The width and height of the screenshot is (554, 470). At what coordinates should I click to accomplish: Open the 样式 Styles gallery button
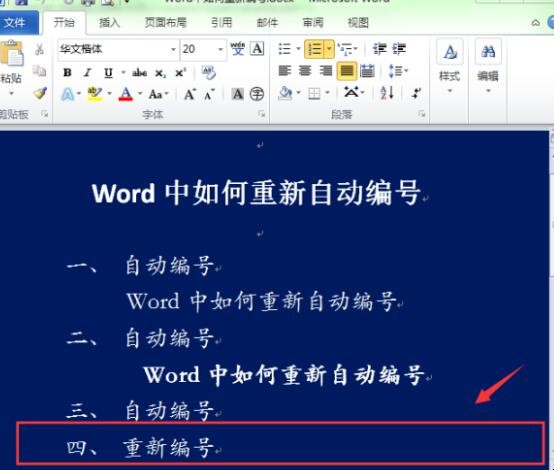click(x=449, y=67)
